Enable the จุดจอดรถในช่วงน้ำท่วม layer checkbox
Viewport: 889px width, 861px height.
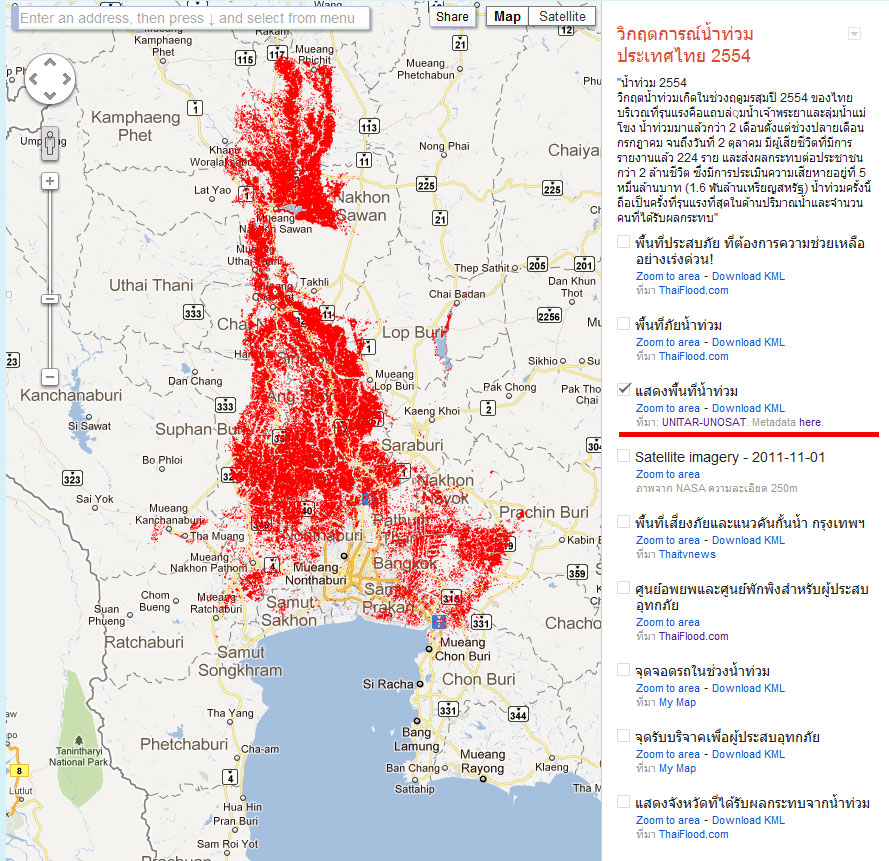tap(623, 669)
